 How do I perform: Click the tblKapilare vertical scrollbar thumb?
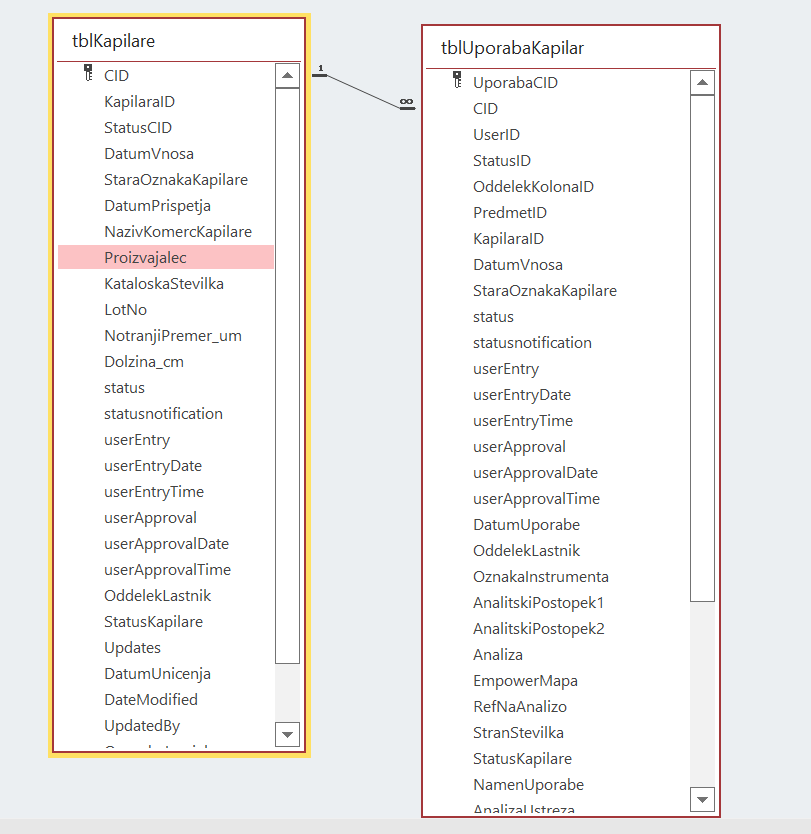point(287,375)
